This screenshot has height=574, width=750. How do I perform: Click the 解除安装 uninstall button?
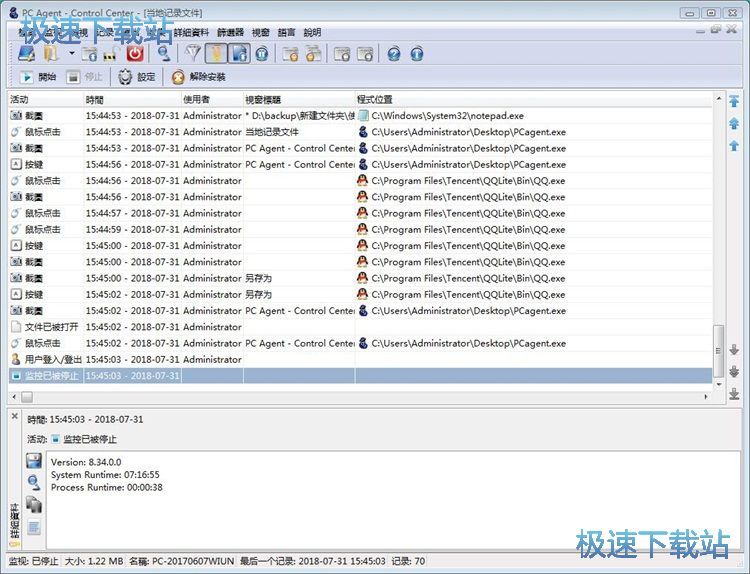click(x=198, y=77)
